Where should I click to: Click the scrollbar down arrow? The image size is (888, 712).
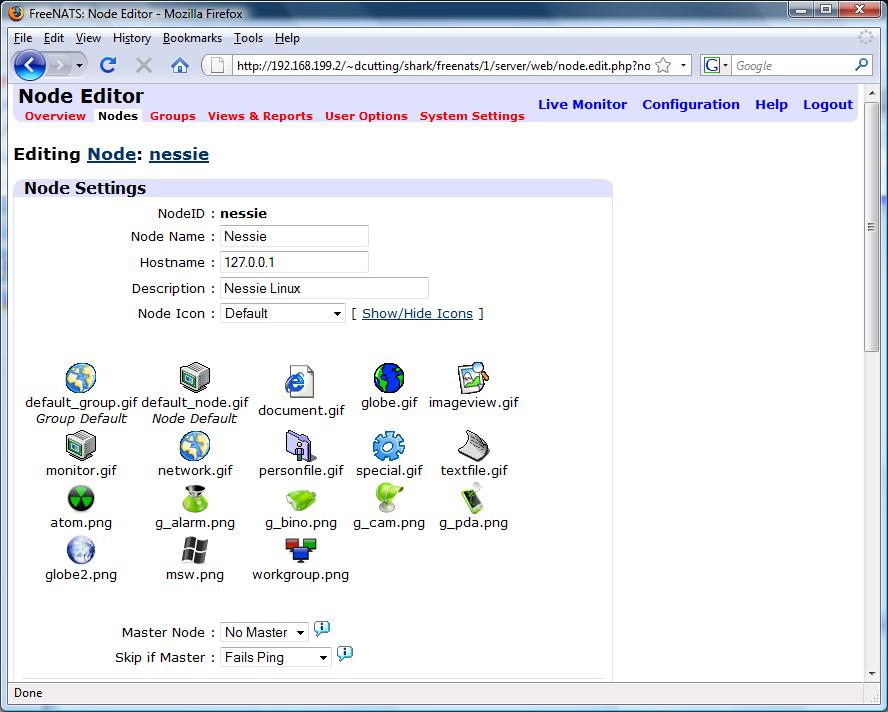point(871,673)
